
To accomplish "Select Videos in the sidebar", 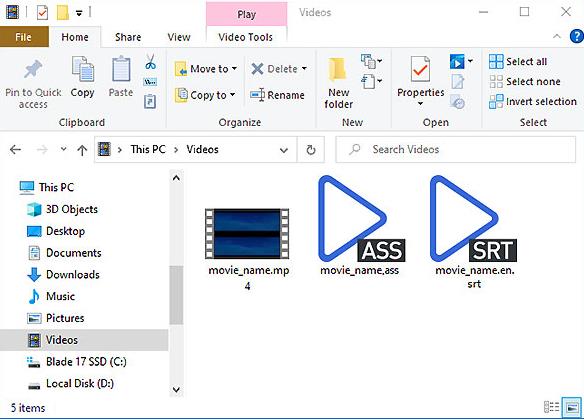I will tap(84, 340).
